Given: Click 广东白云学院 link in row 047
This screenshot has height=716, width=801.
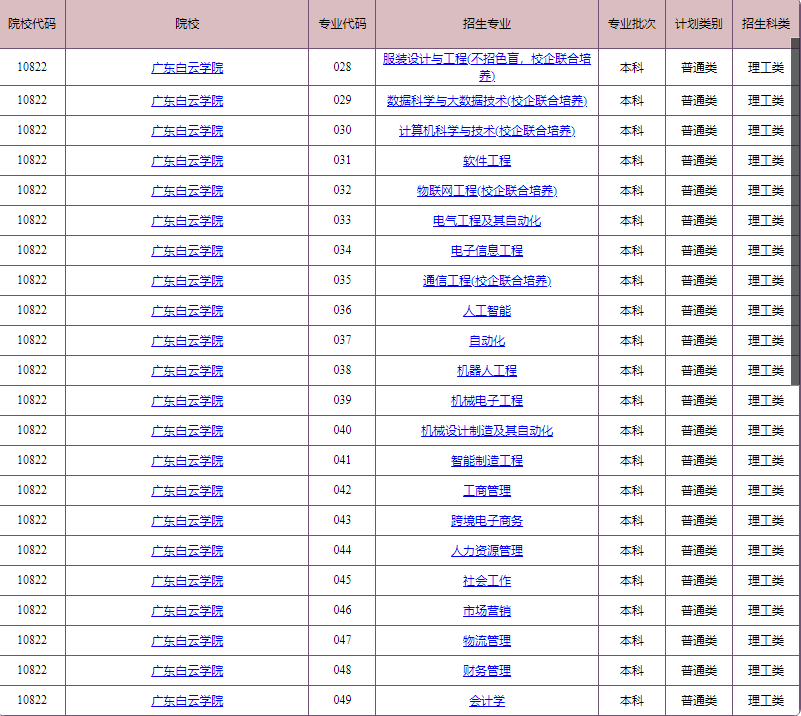Looking at the screenshot, I should click(187, 641).
